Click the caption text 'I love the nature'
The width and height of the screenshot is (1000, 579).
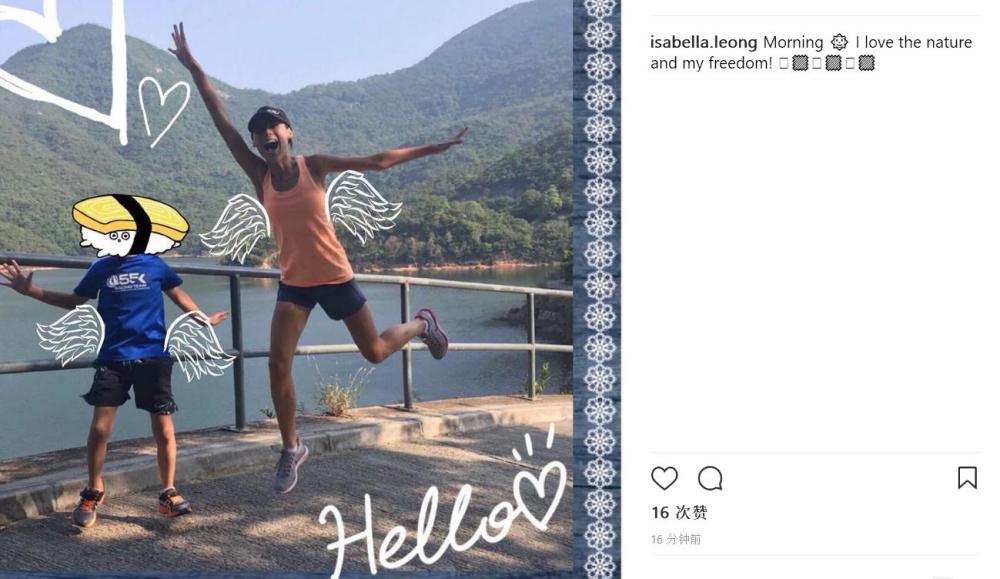[913, 43]
